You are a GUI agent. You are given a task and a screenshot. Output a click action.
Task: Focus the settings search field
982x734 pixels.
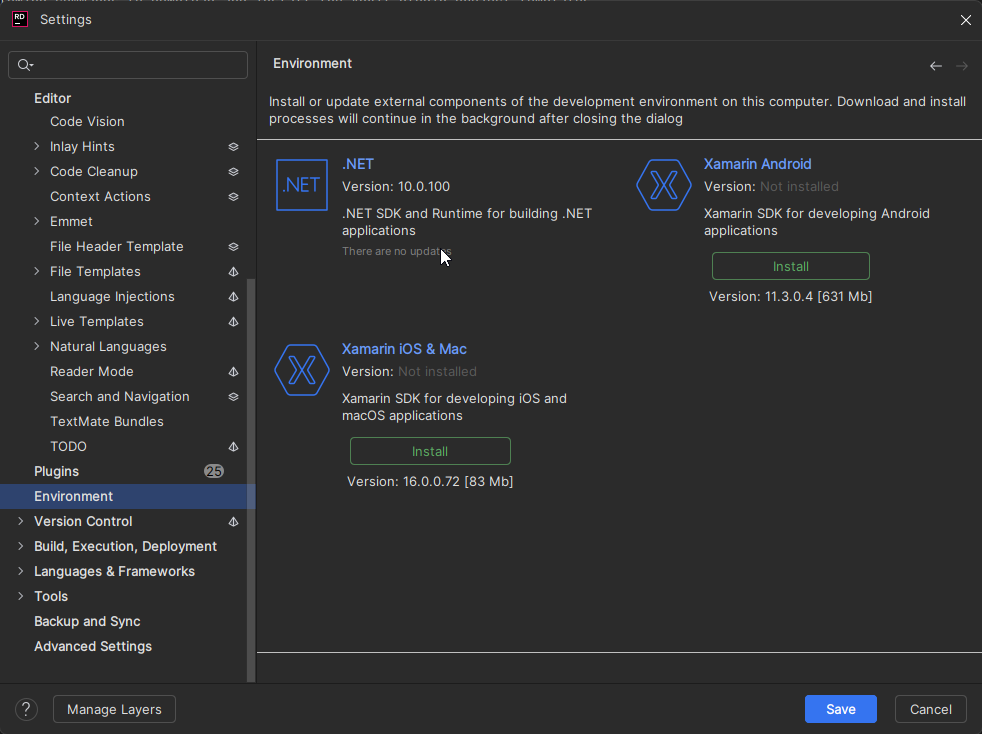pos(140,65)
